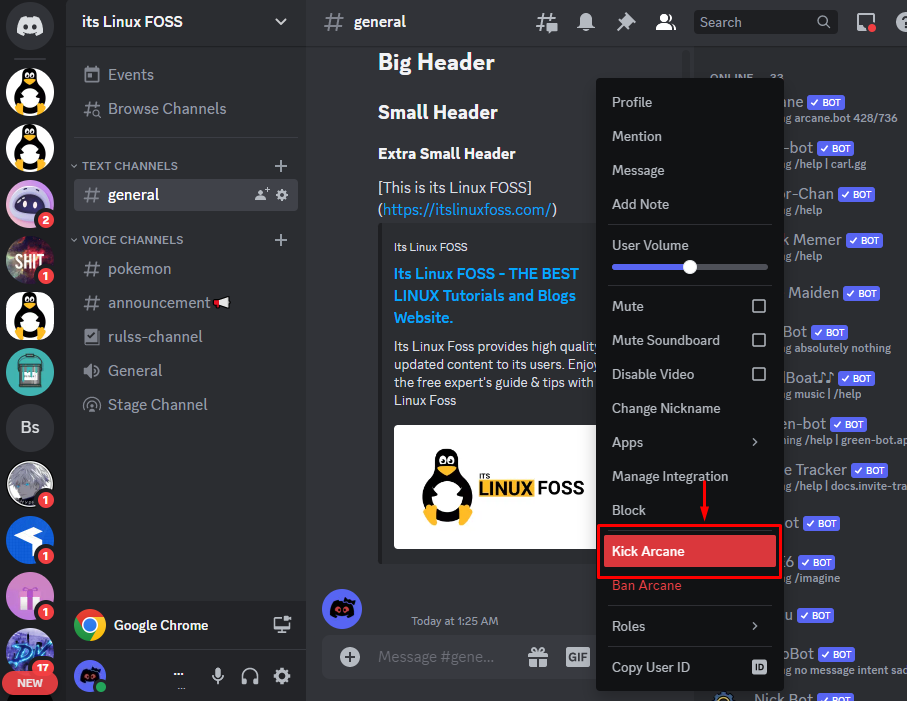Open Its Linux FOSS embed title link
Viewport: 907px width, 701px height.
[x=486, y=296]
